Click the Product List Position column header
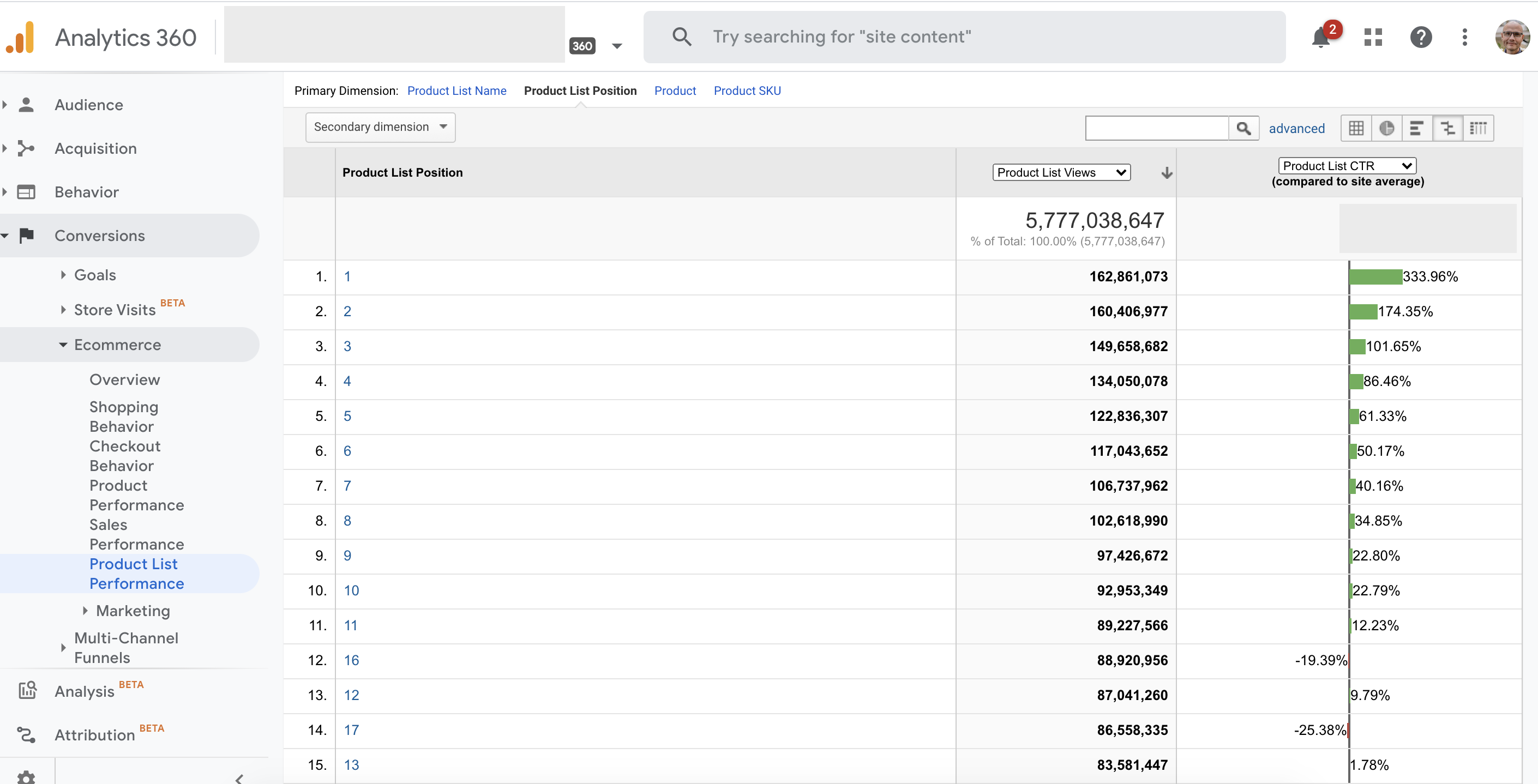 pos(402,172)
